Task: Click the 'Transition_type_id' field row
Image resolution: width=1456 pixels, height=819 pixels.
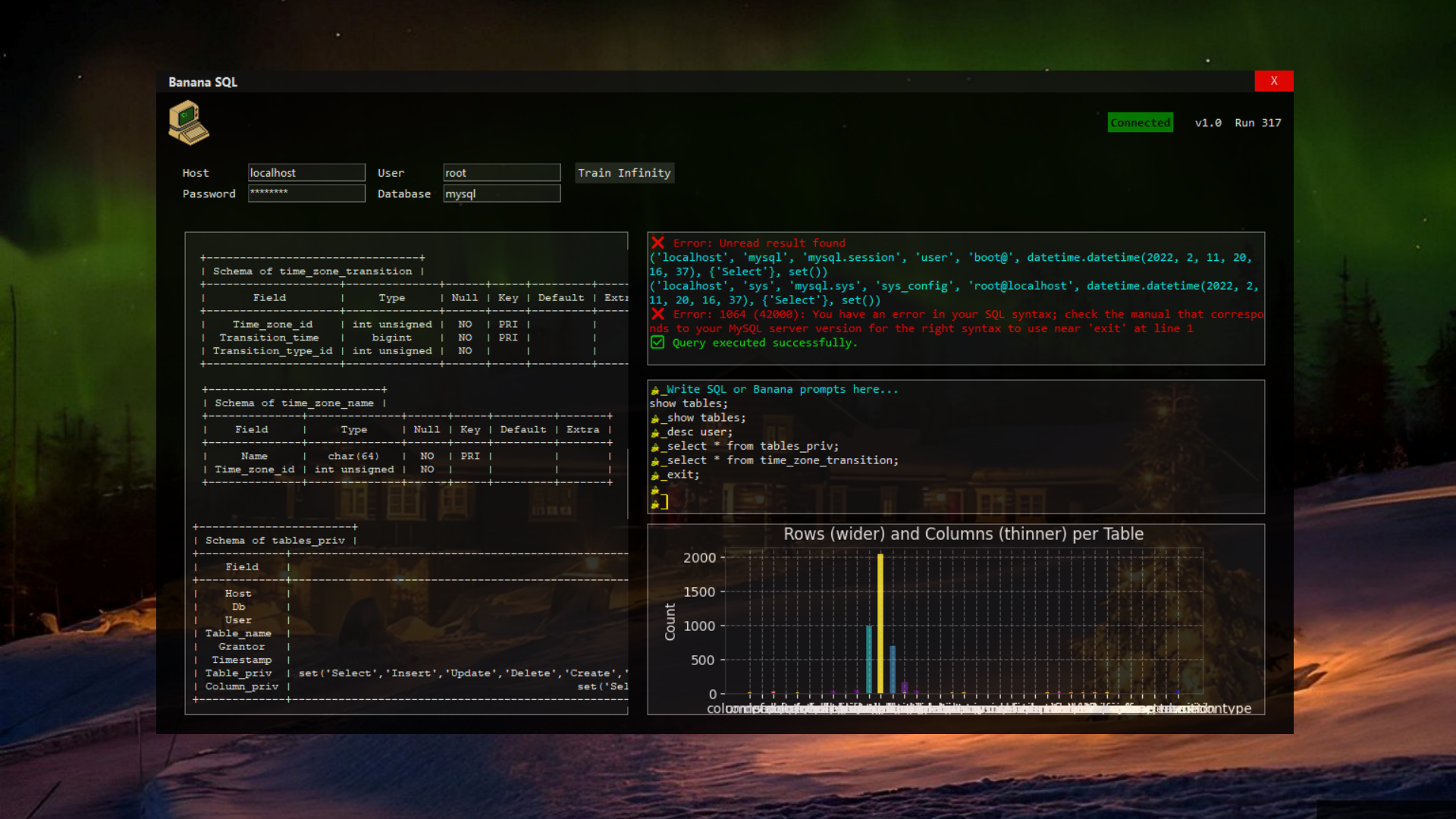Action: tap(272, 351)
